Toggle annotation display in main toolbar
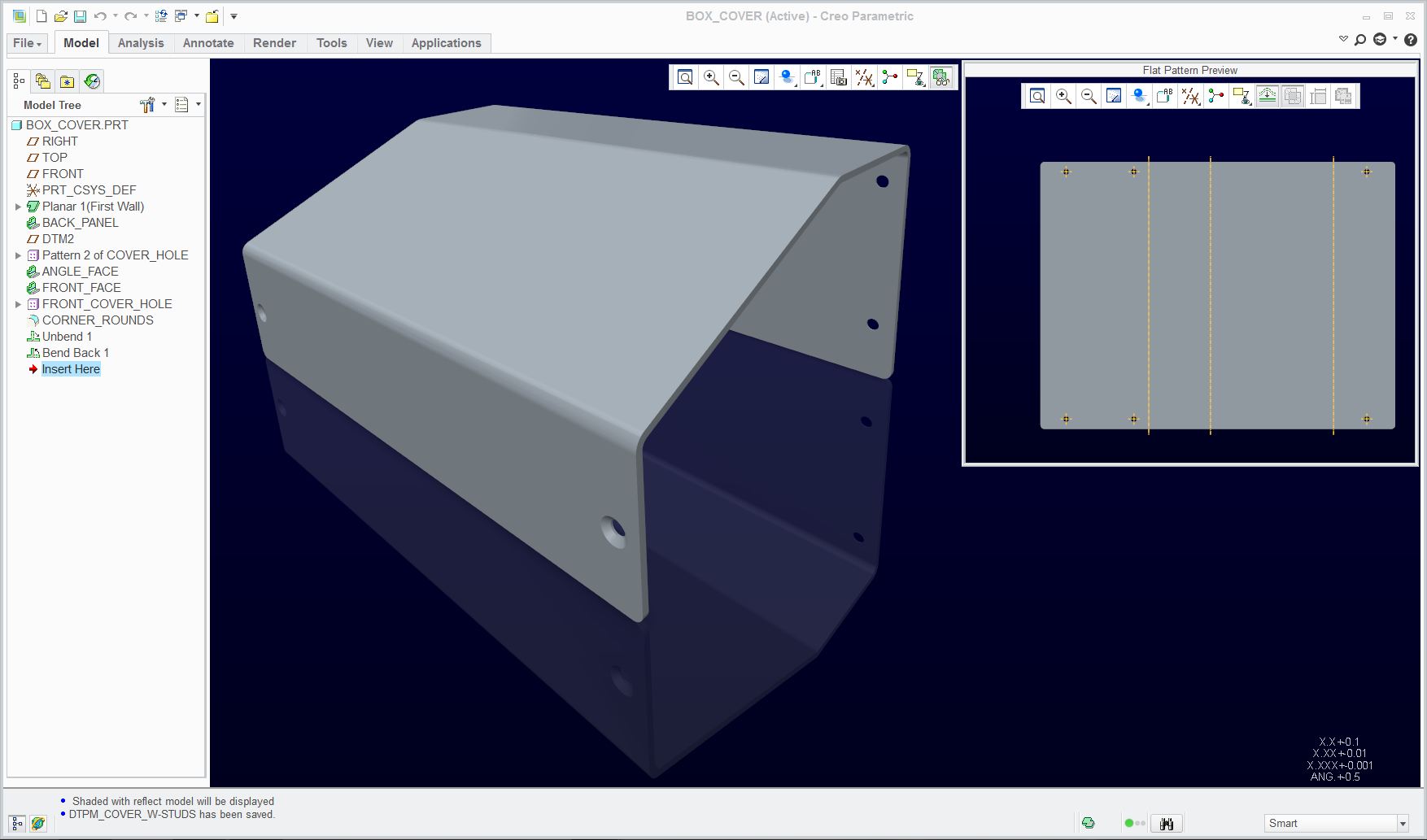This screenshot has width=1427, height=840. coord(915,77)
